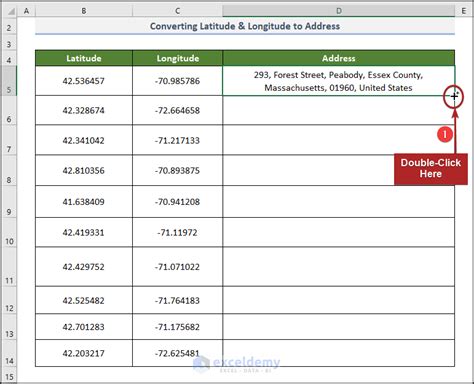Select empty address cell beside 42.525482
The height and width of the screenshot is (384, 474).
click(338, 300)
